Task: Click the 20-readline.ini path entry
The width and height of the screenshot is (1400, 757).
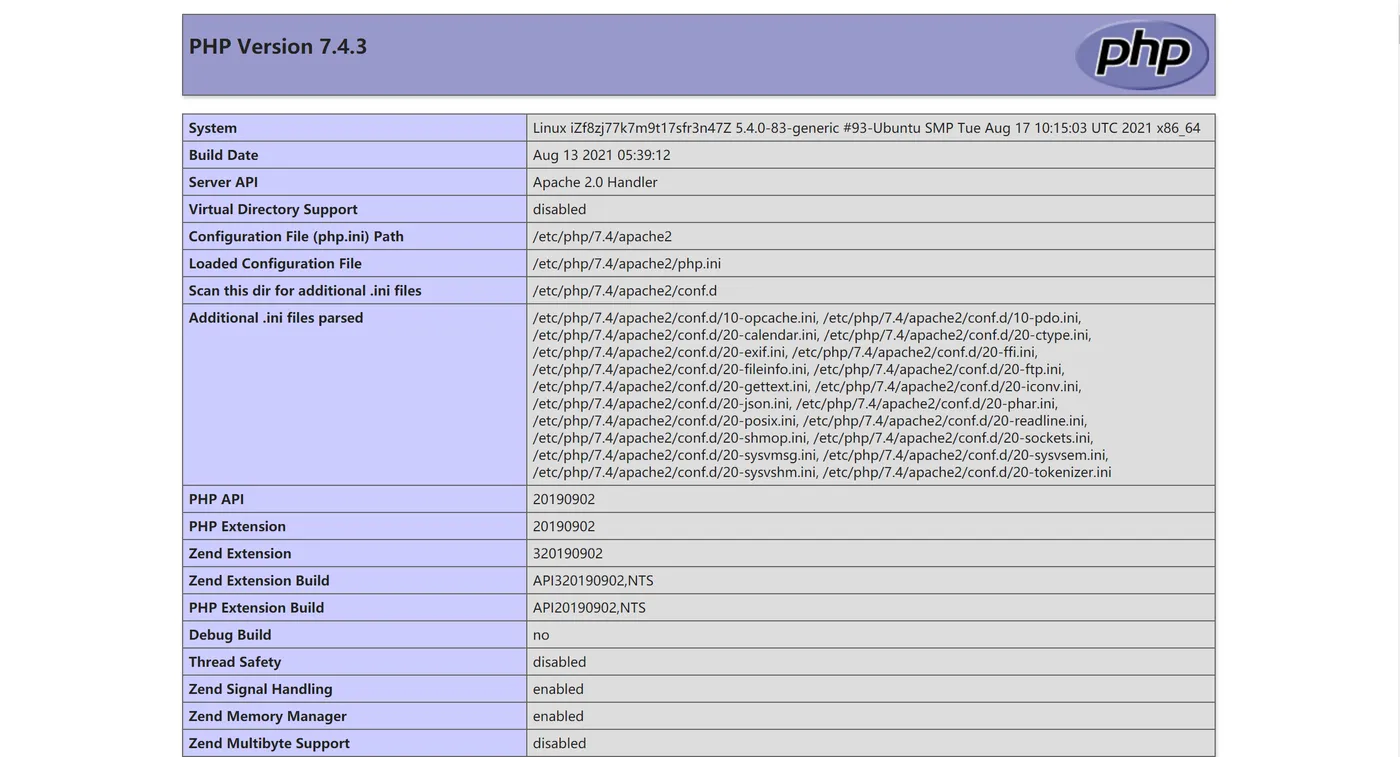Action: pyautogui.click(x=945, y=421)
